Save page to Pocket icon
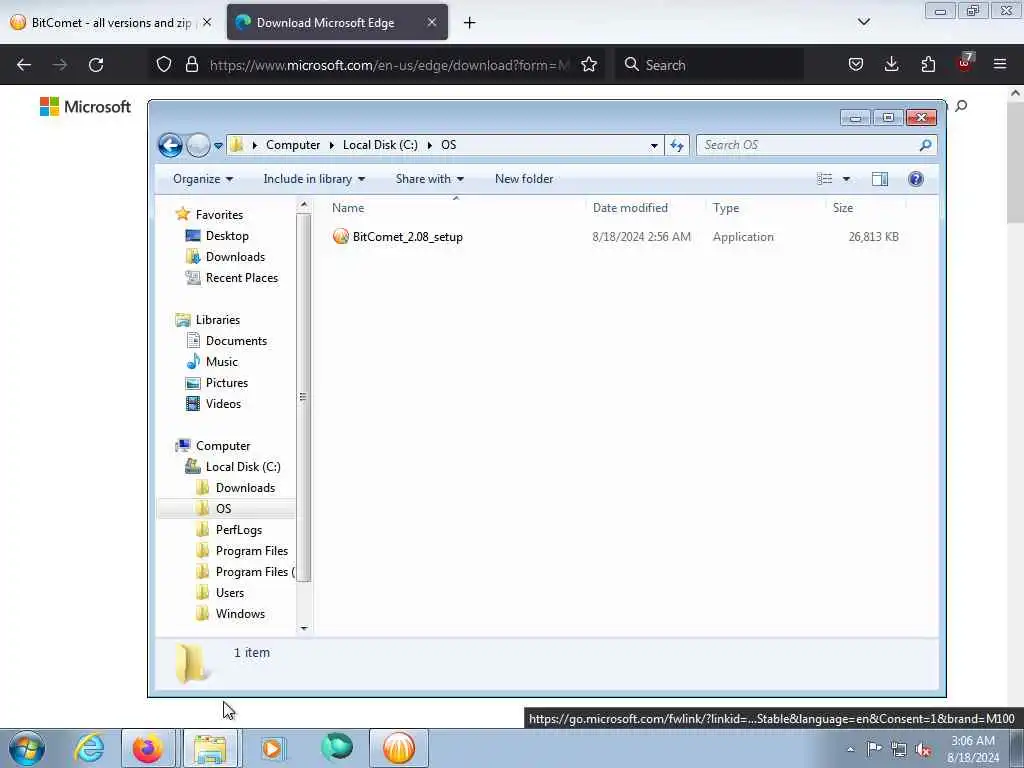1024x768 pixels. [856, 65]
